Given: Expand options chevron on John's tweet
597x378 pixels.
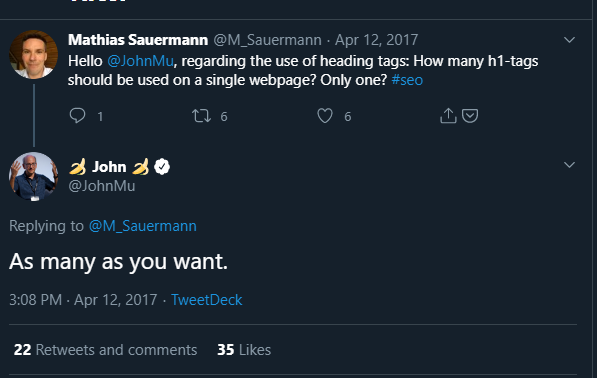Looking at the screenshot, I should [x=569, y=164].
